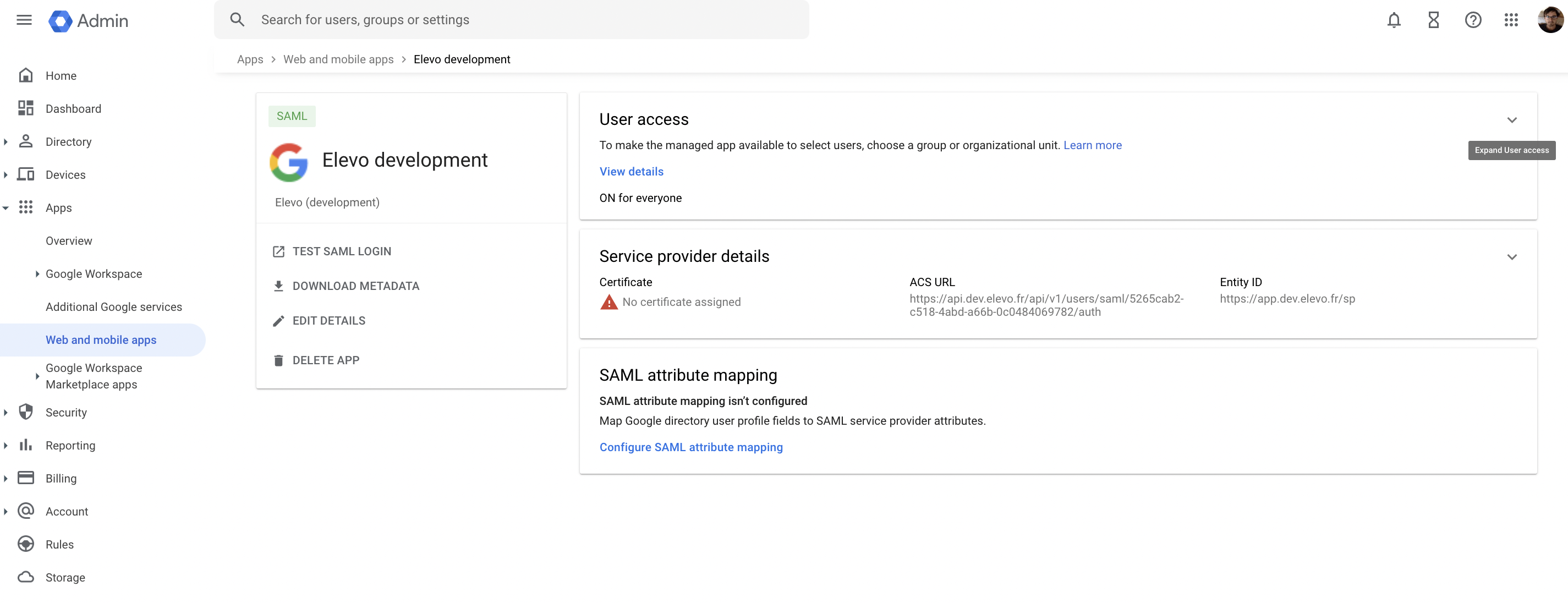This screenshot has width=1568, height=603.
Task: Click the SAML badge label
Action: click(292, 116)
